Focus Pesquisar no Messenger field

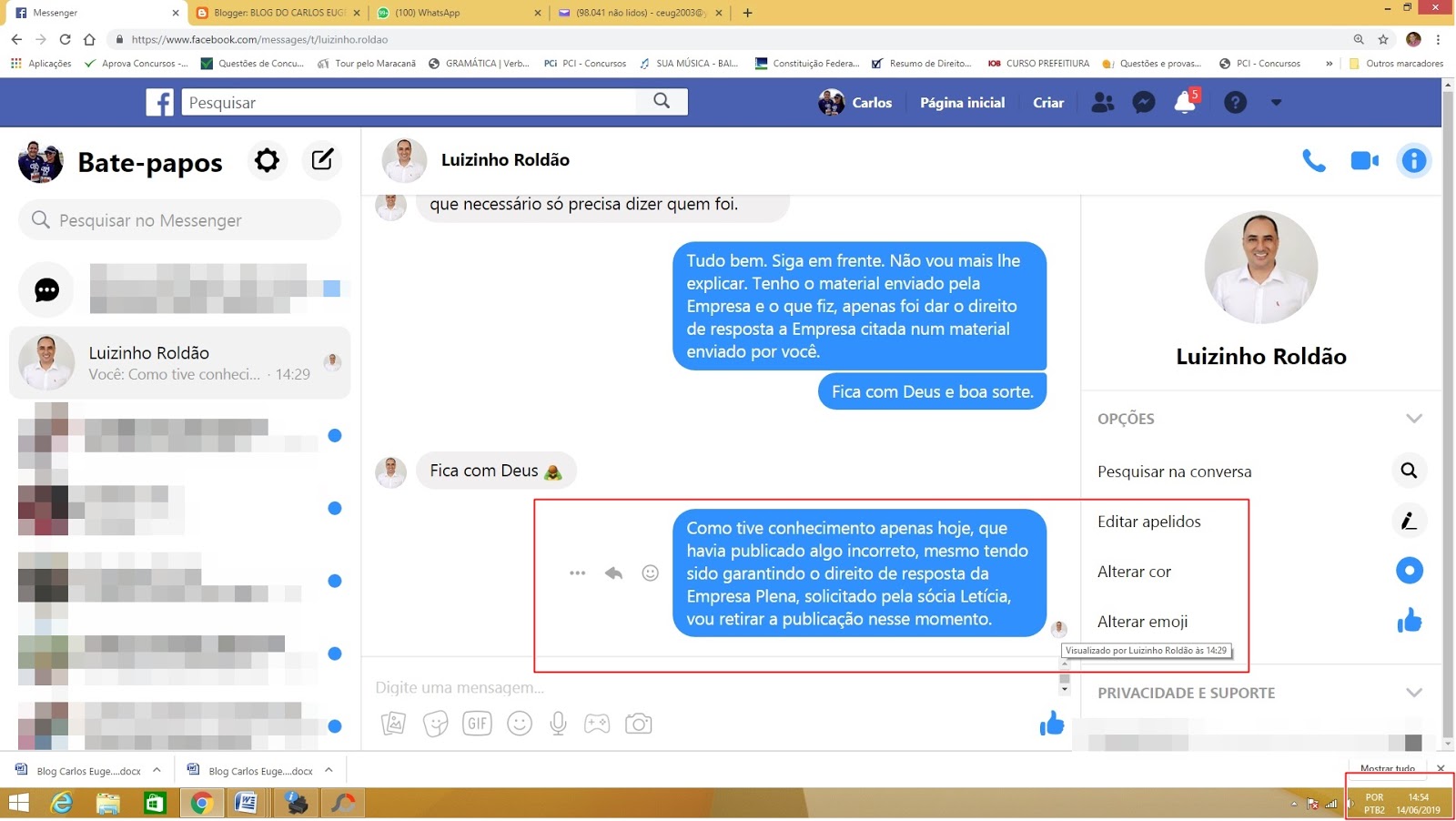tap(180, 220)
